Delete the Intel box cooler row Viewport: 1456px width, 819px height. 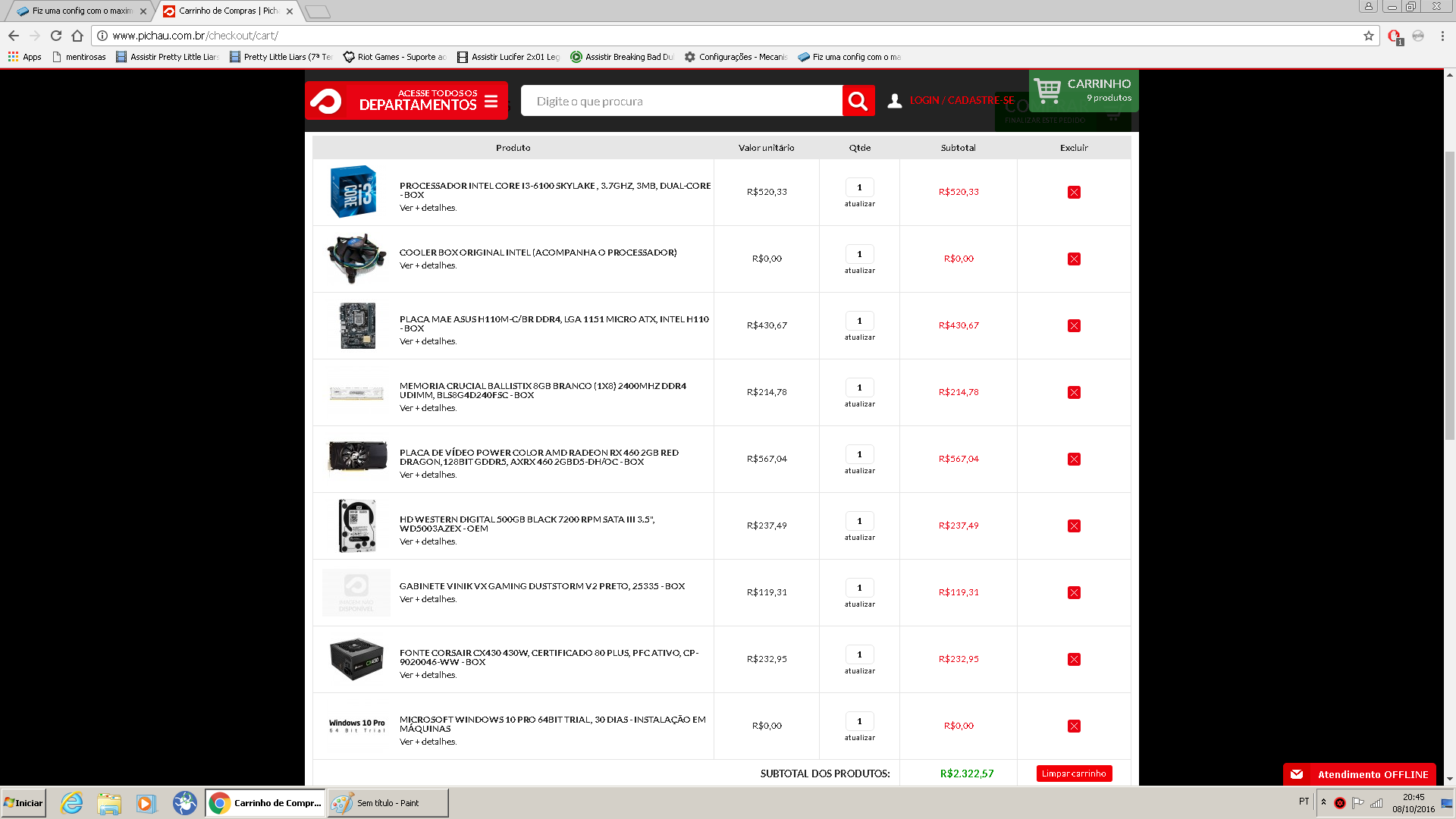pos(1074,259)
